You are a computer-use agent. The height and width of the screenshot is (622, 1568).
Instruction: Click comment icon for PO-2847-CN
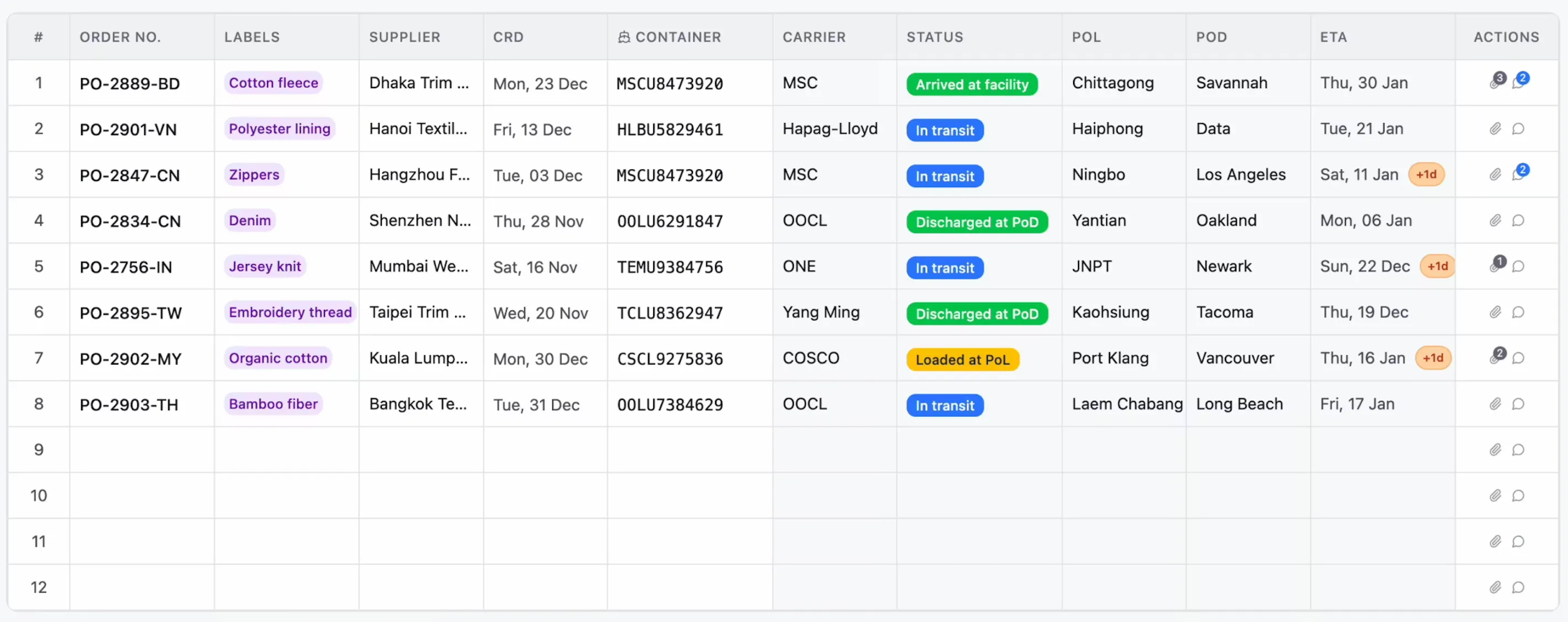[1518, 175]
